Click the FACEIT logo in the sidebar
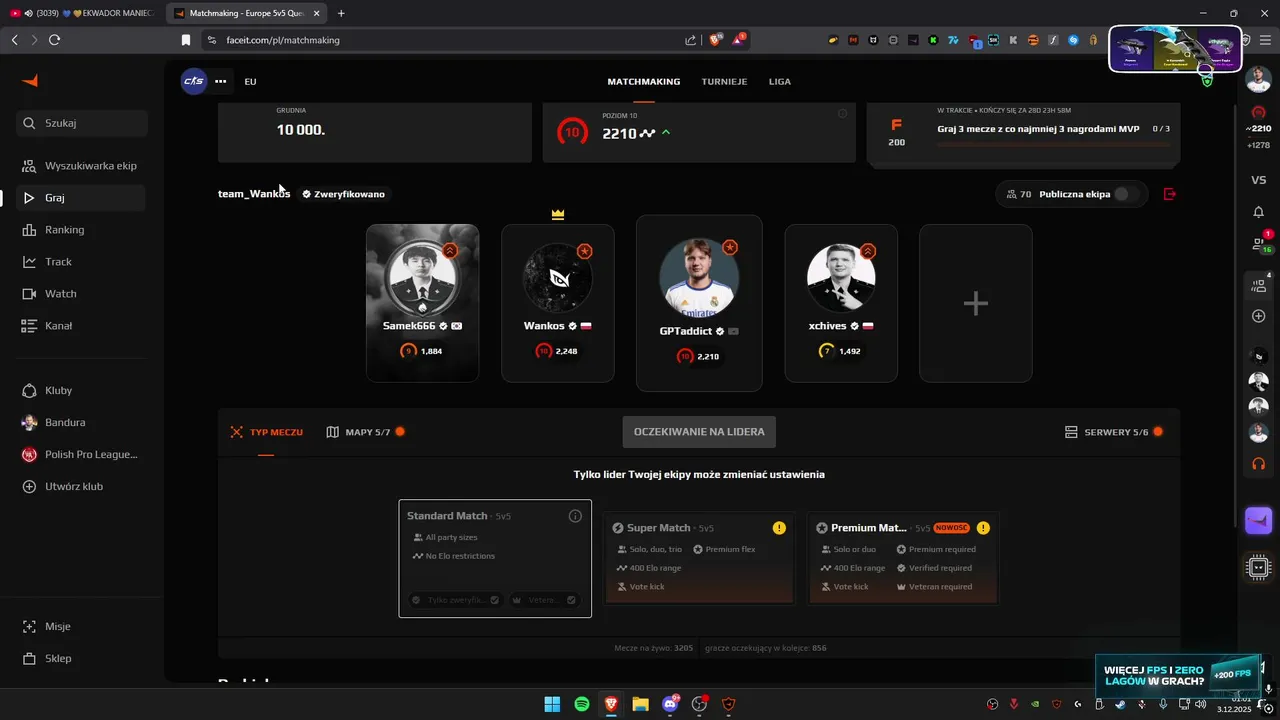Screen dimensions: 1280x720 [x=30, y=81]
